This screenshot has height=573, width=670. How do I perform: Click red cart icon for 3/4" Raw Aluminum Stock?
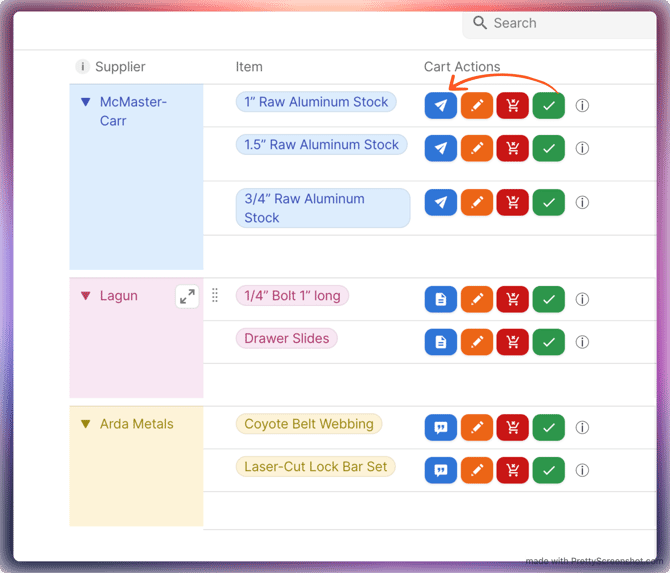(513, 202)
